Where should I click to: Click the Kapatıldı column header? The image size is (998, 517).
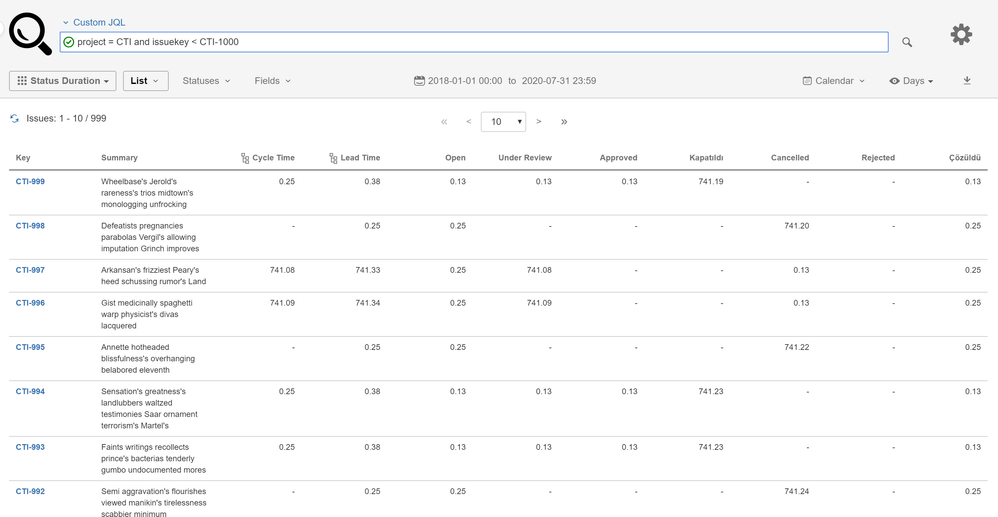(x=706, y=158)
